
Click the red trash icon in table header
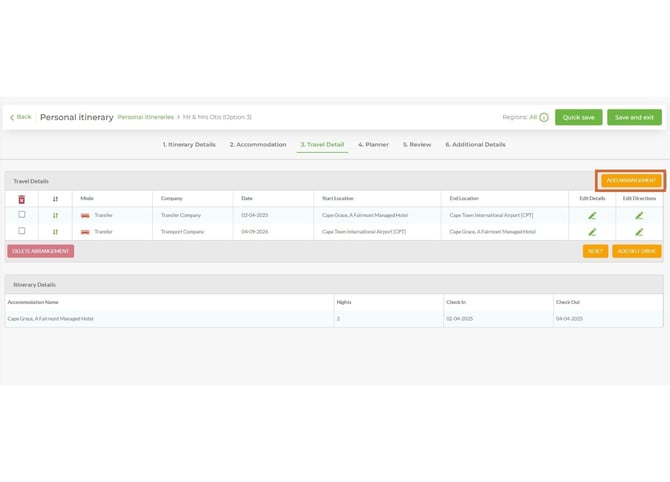coord(21,198)
